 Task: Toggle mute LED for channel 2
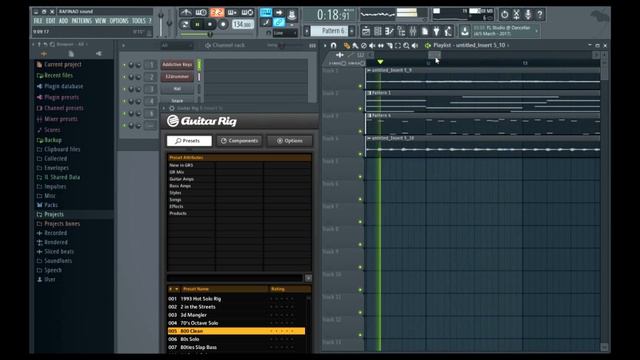coord(124,77)
